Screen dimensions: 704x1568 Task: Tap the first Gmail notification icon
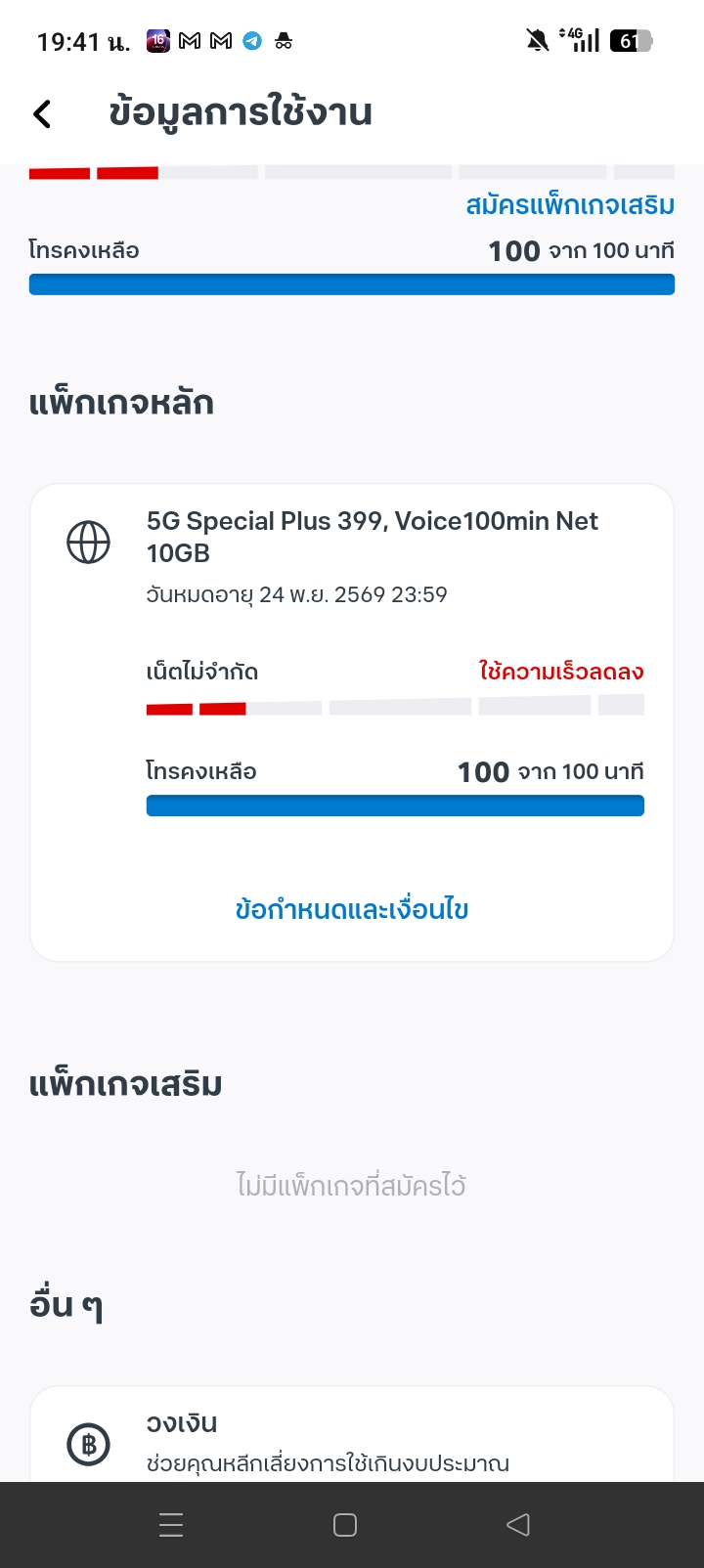(x=190, y=41)
